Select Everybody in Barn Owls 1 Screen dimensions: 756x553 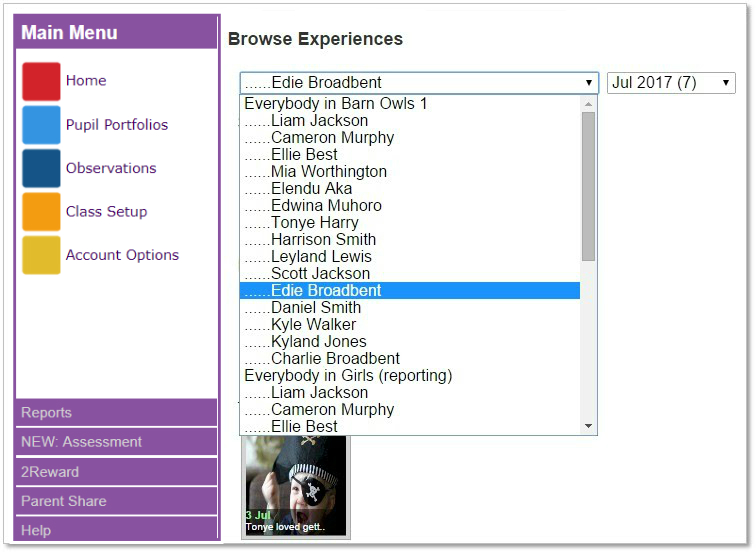410,104
